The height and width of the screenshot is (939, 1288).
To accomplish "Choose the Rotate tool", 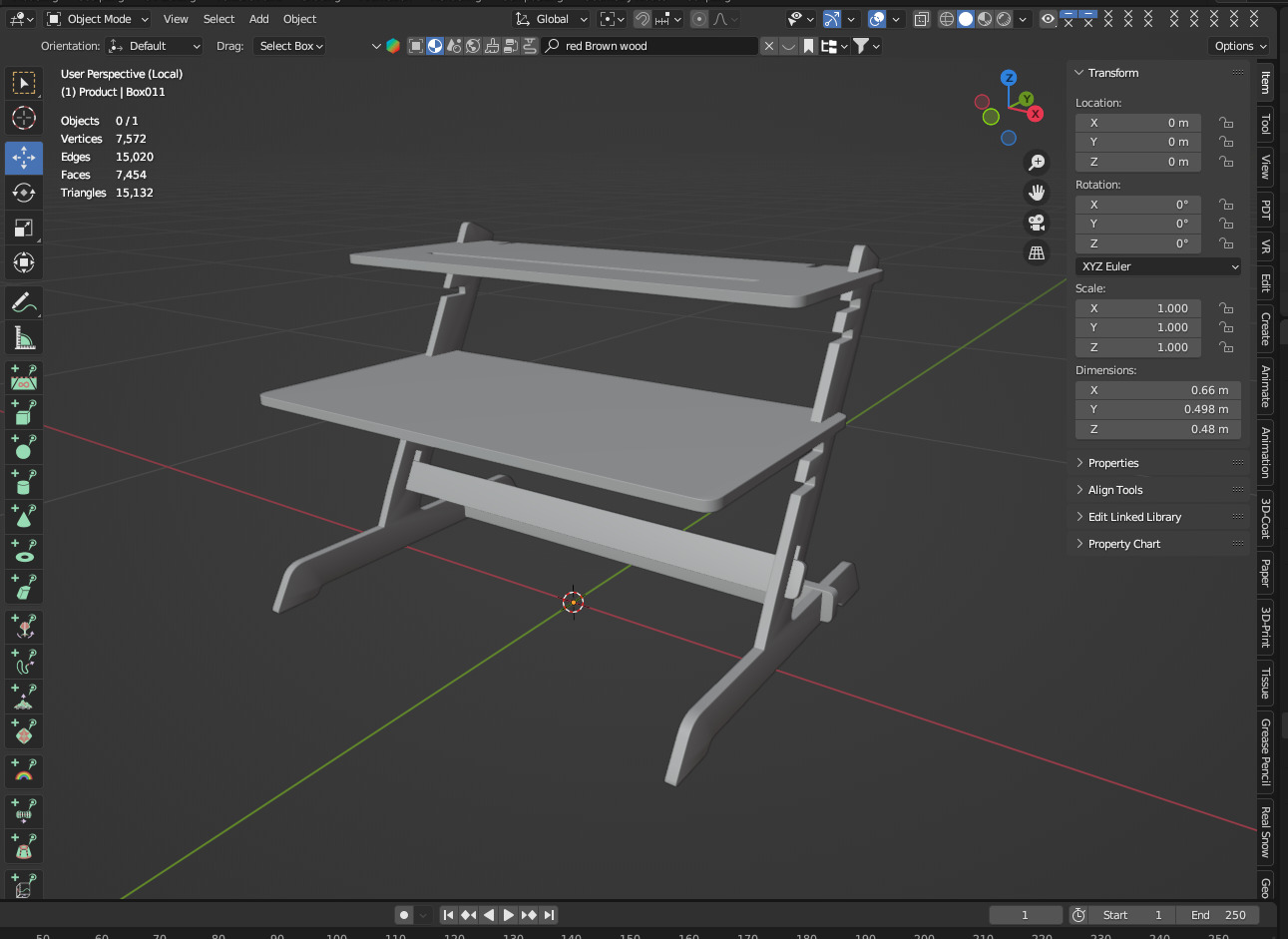I will pyautogui.click(x=24, y=193).
